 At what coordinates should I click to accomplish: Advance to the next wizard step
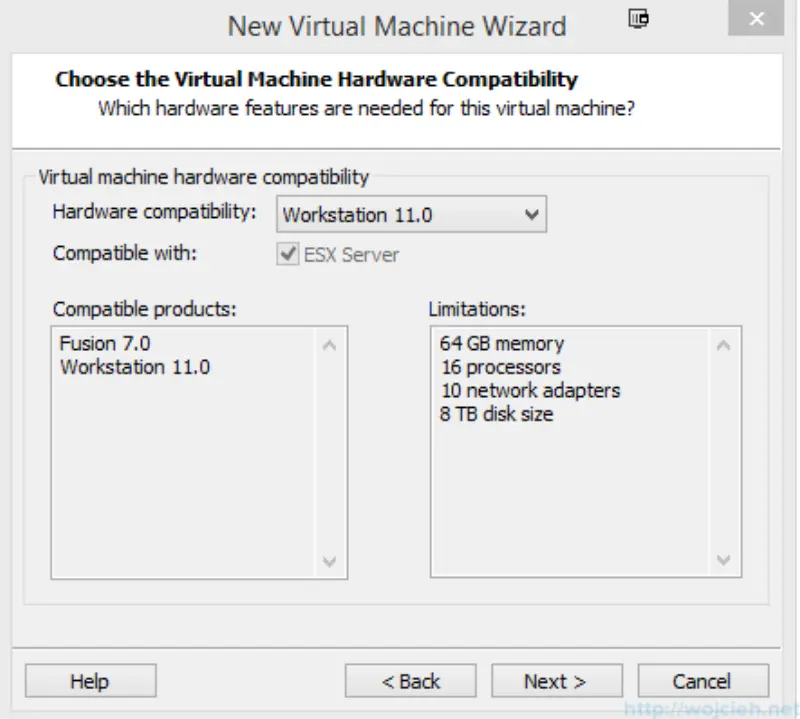pyautogui.click(x=557, y=680)
